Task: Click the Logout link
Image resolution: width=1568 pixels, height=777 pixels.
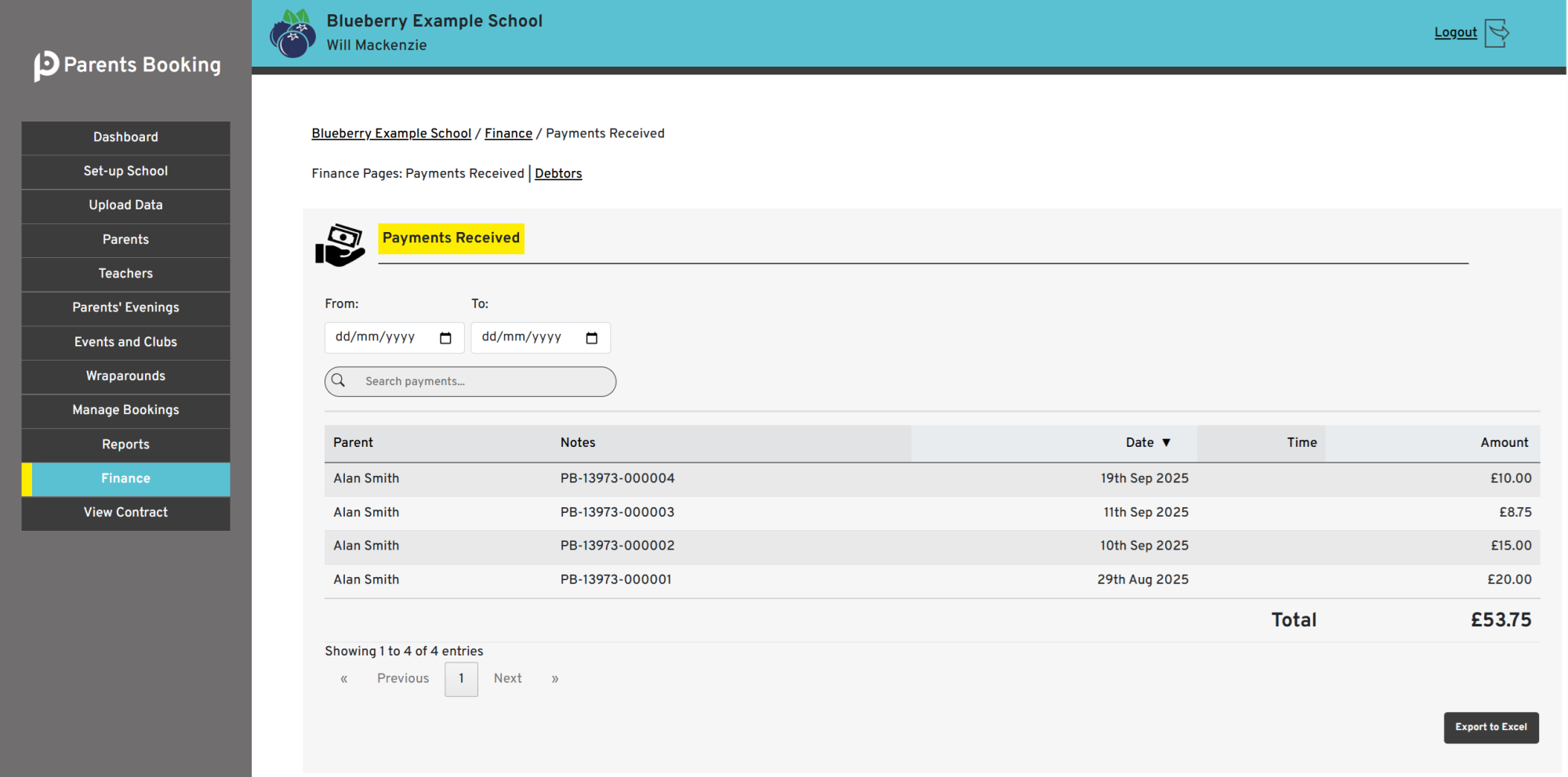Action: (x=1455, y=33)
